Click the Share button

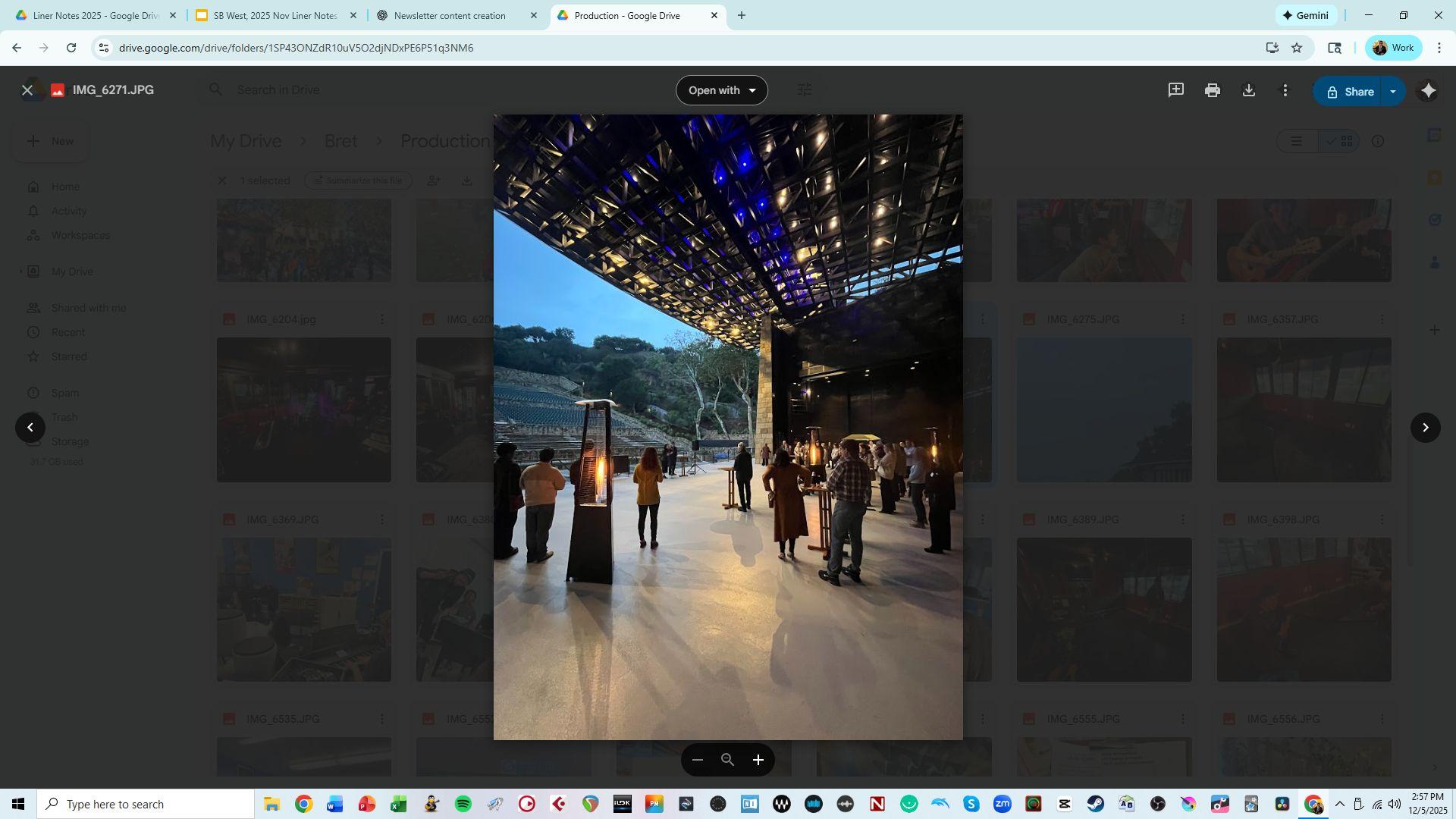point(1350,91)
